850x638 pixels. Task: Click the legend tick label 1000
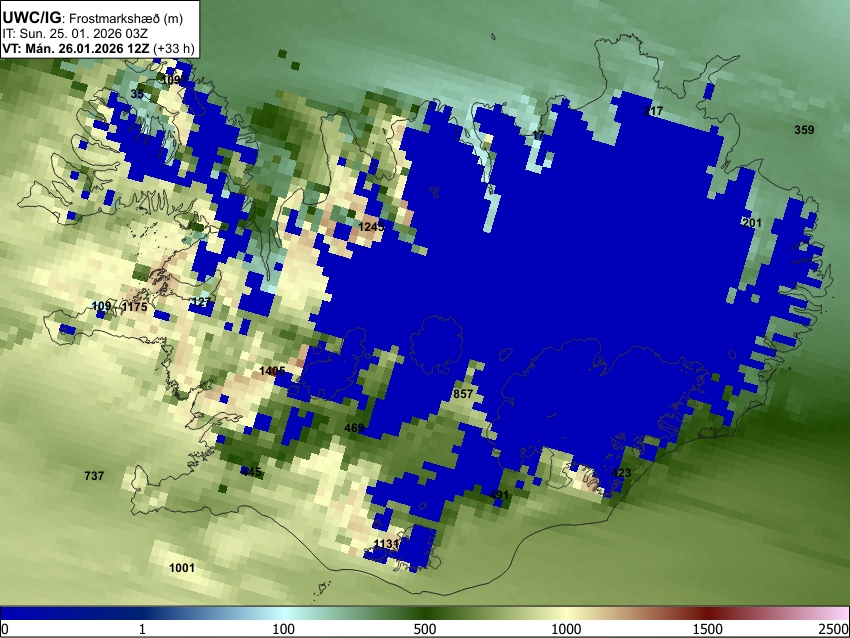(566, 629)
